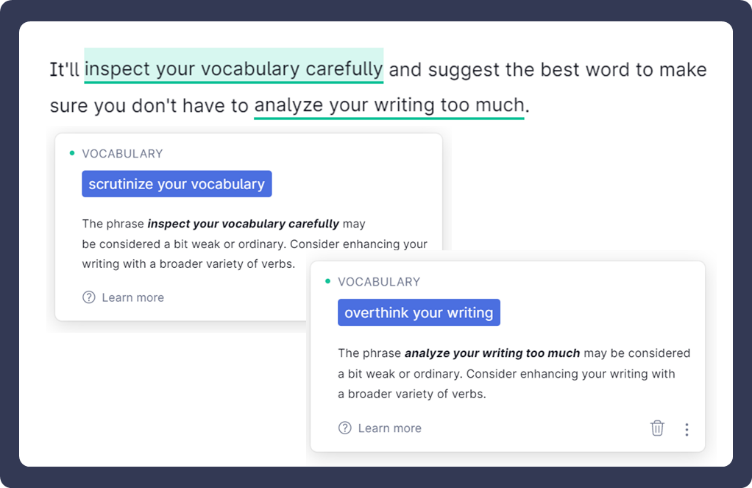The width and height of the screenshot is (752, 488).
Task: Click the trash icon in the overthink card
Action: coord(657,428)
